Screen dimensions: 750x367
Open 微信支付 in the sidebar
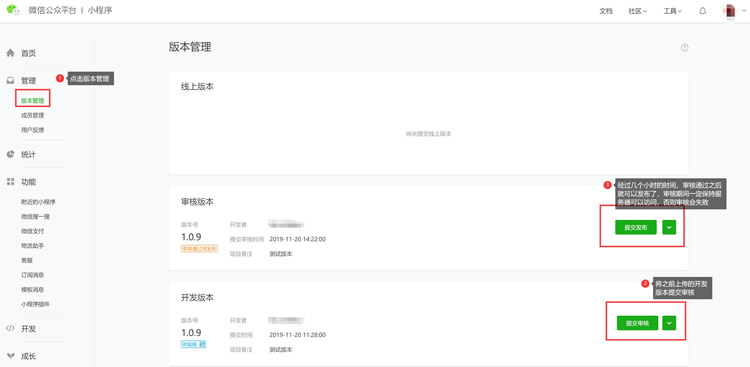pyautogui.click(x=33, y=231)
